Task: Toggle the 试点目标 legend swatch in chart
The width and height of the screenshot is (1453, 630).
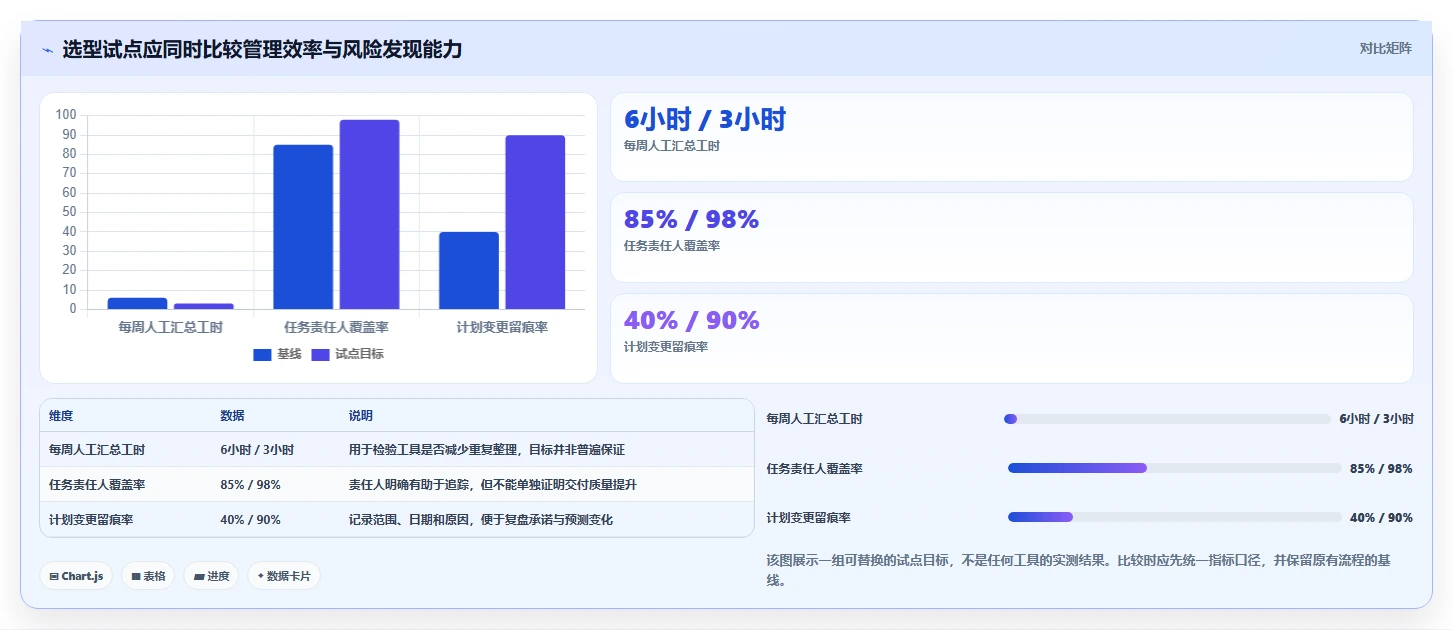Action: point(321,354)
